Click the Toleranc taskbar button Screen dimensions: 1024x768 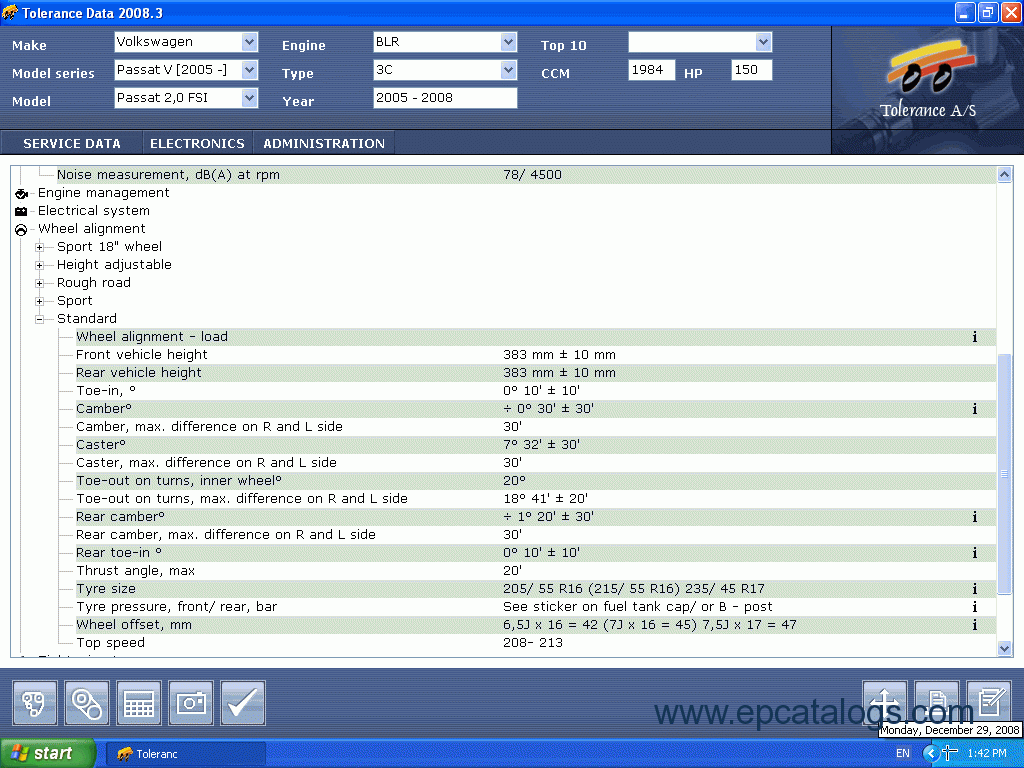pyautogui.click(x=186, y=754)
